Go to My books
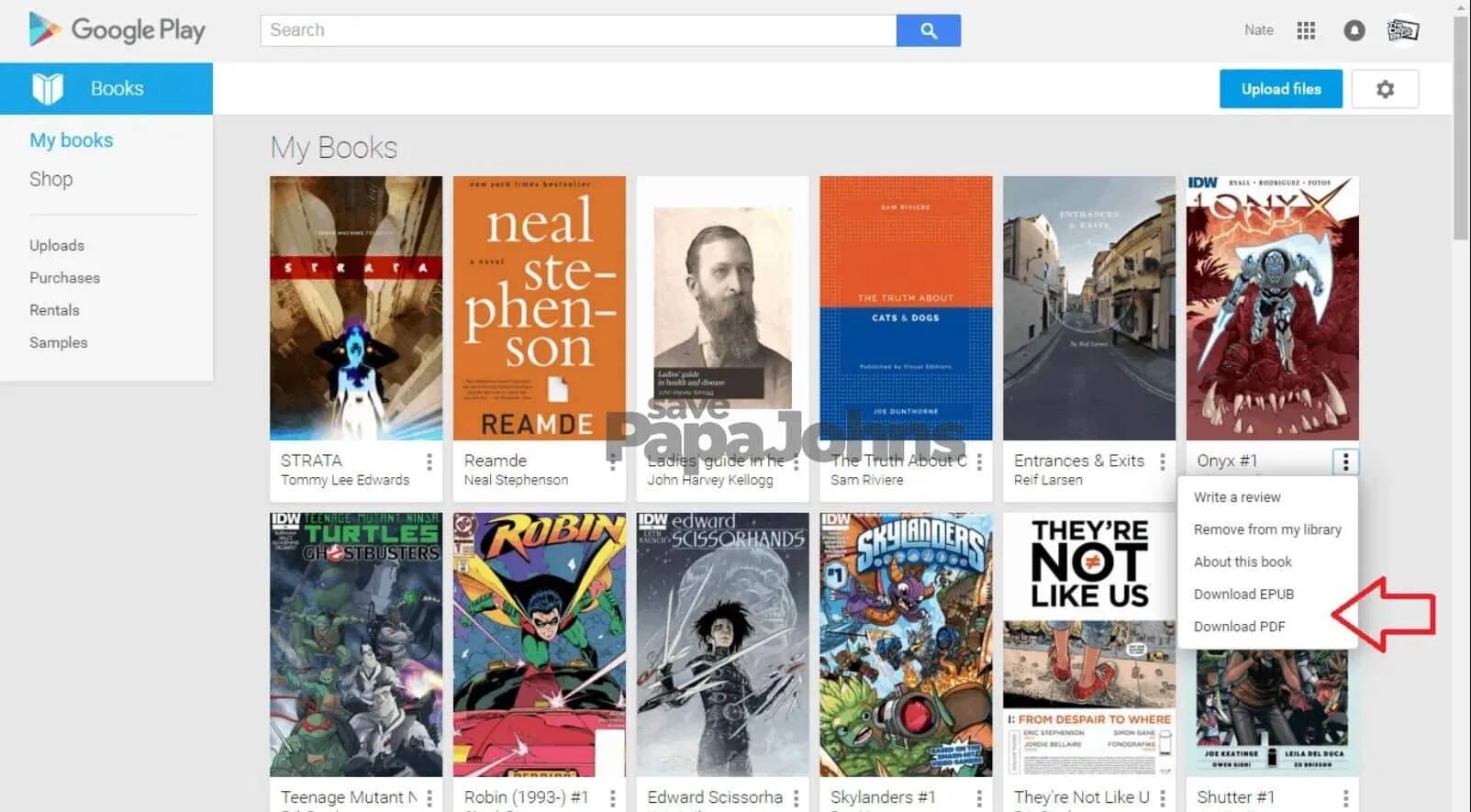This screenshot has height=812, width=1471. pos(72,140)
